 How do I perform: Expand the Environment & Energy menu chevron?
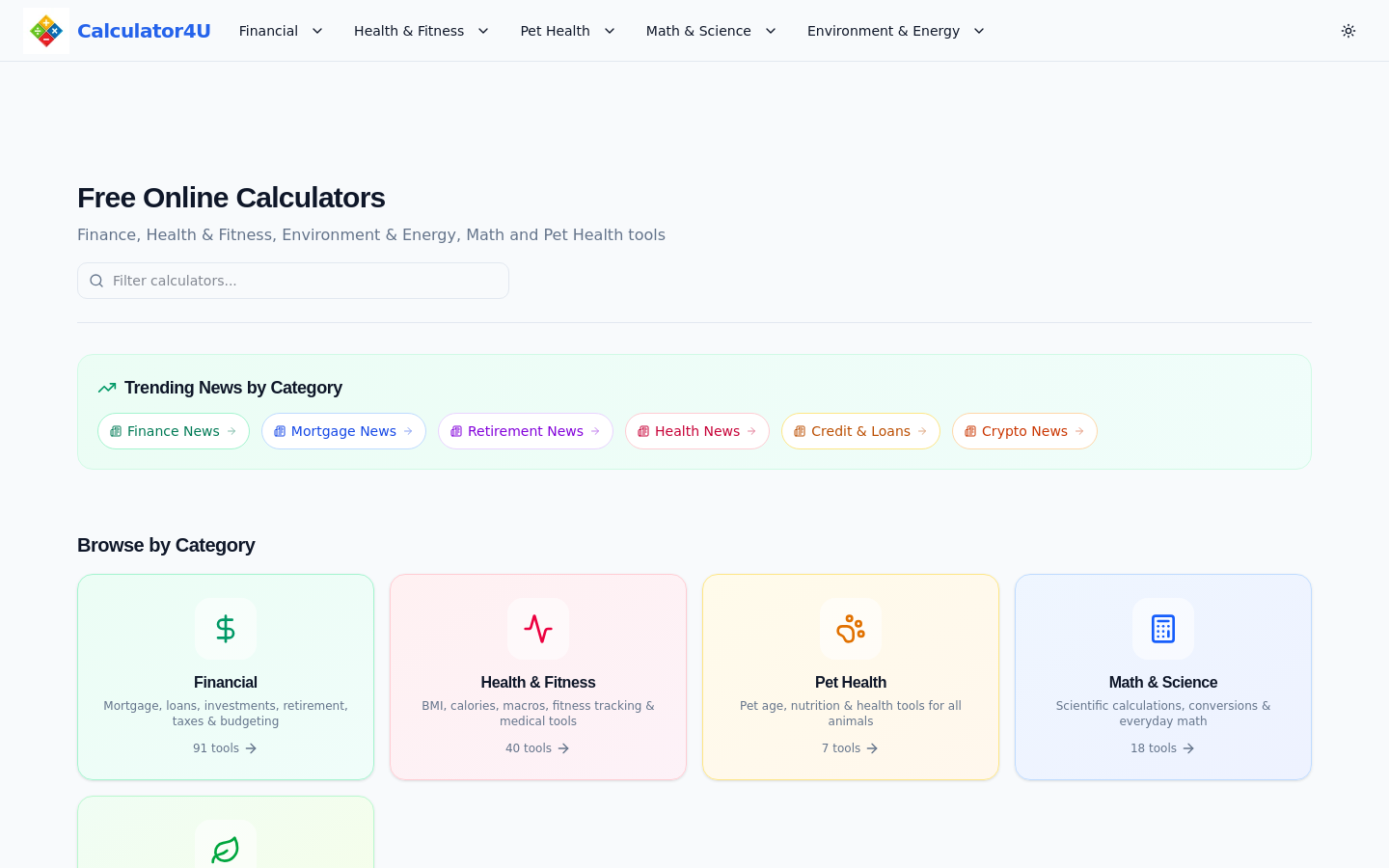click(979, 31)
